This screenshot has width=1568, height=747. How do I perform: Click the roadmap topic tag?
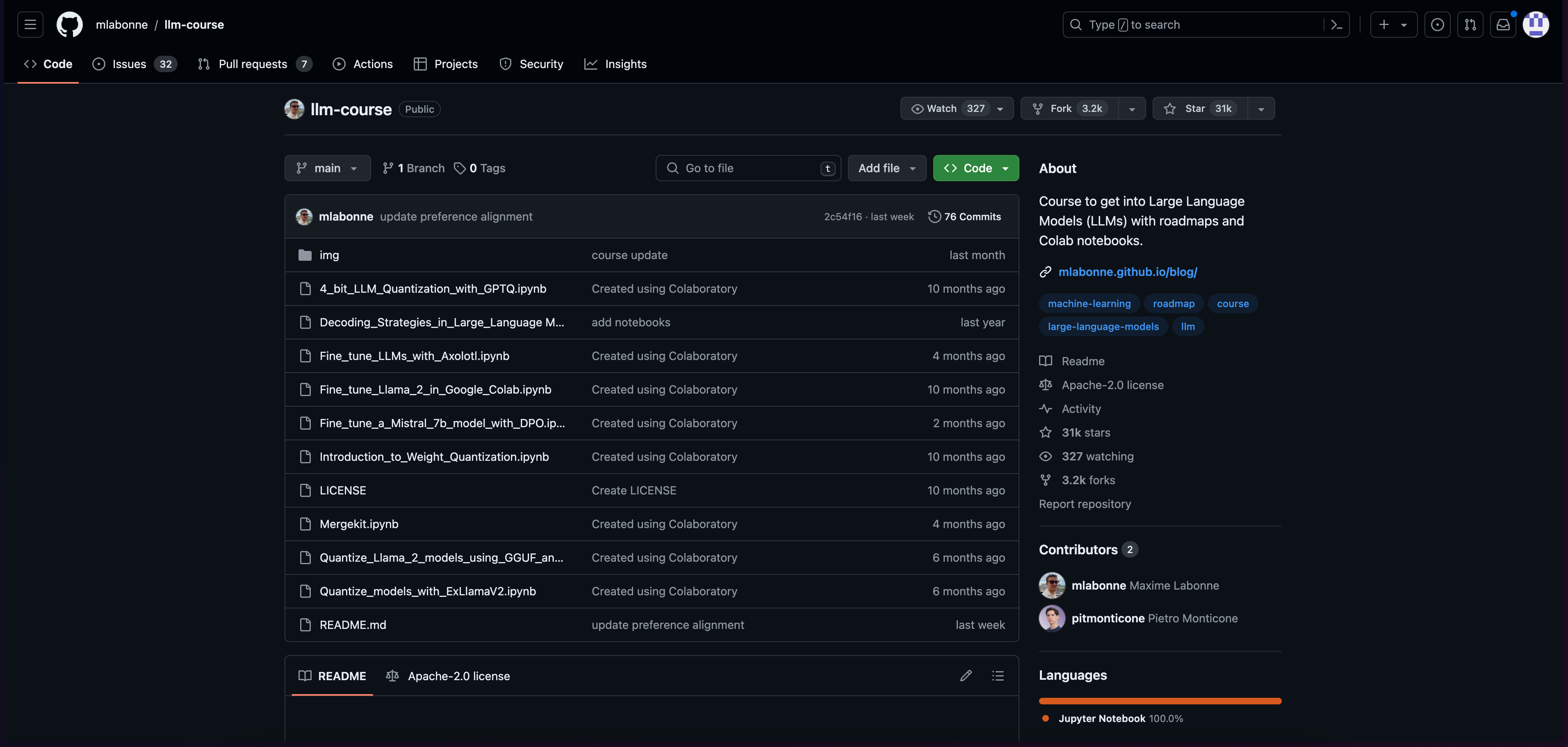click(1174, 304)
